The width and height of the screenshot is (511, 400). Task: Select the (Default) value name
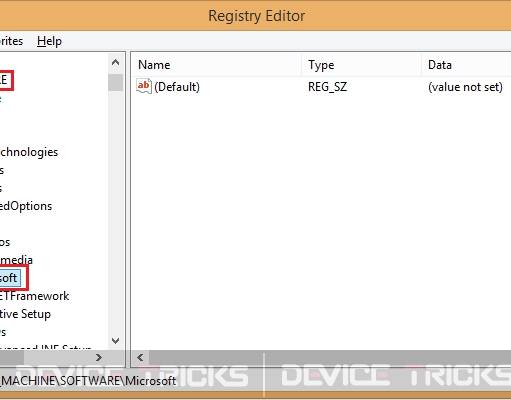[177, 87]
